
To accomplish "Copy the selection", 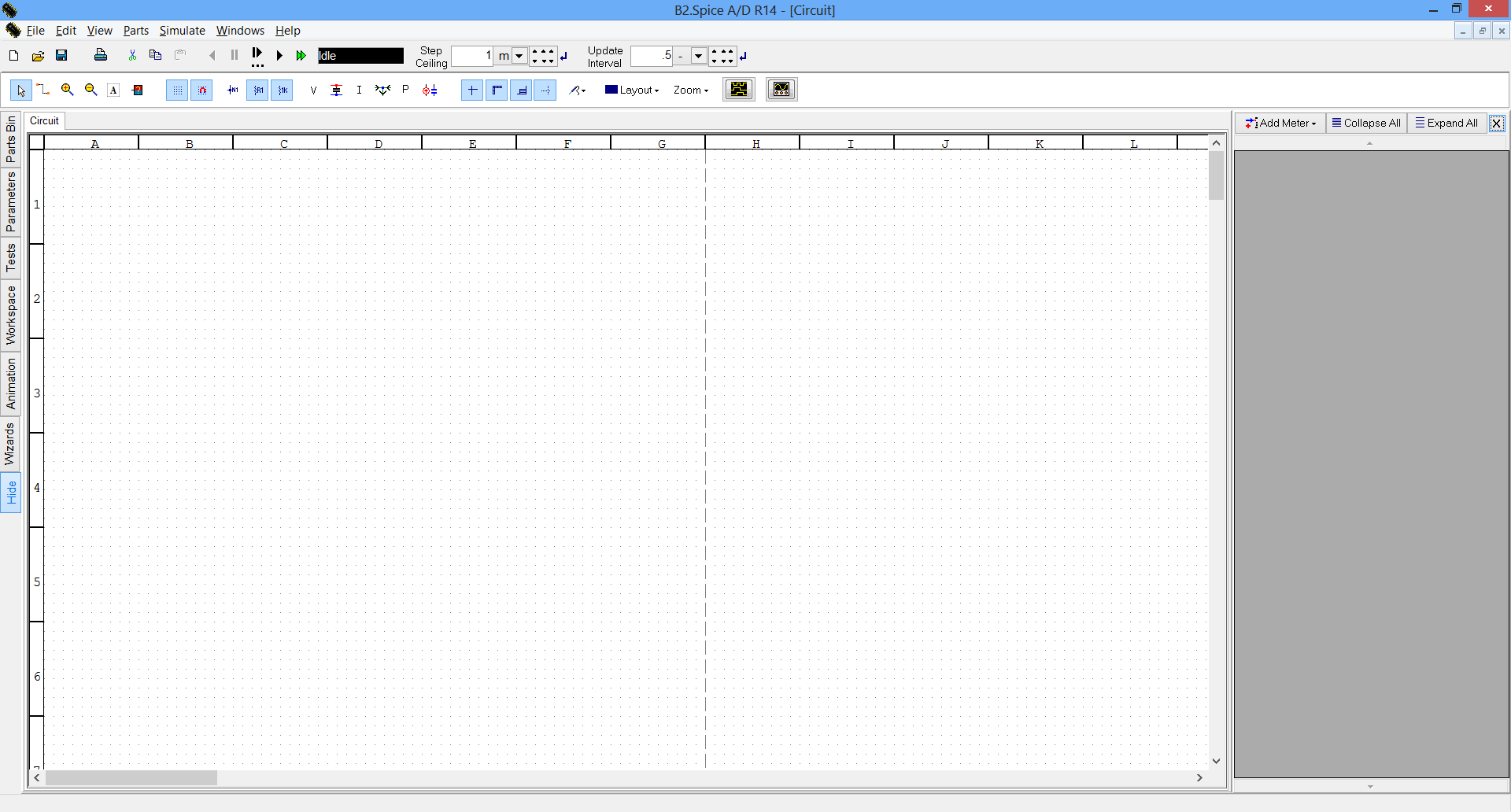I will pyautogui.click(x=156, y=56).
